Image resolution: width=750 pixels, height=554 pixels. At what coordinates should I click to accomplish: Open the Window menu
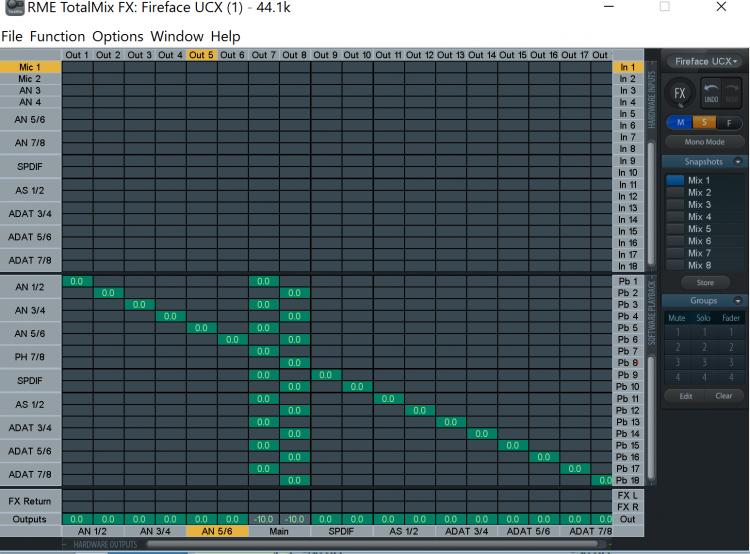(177, 36)
